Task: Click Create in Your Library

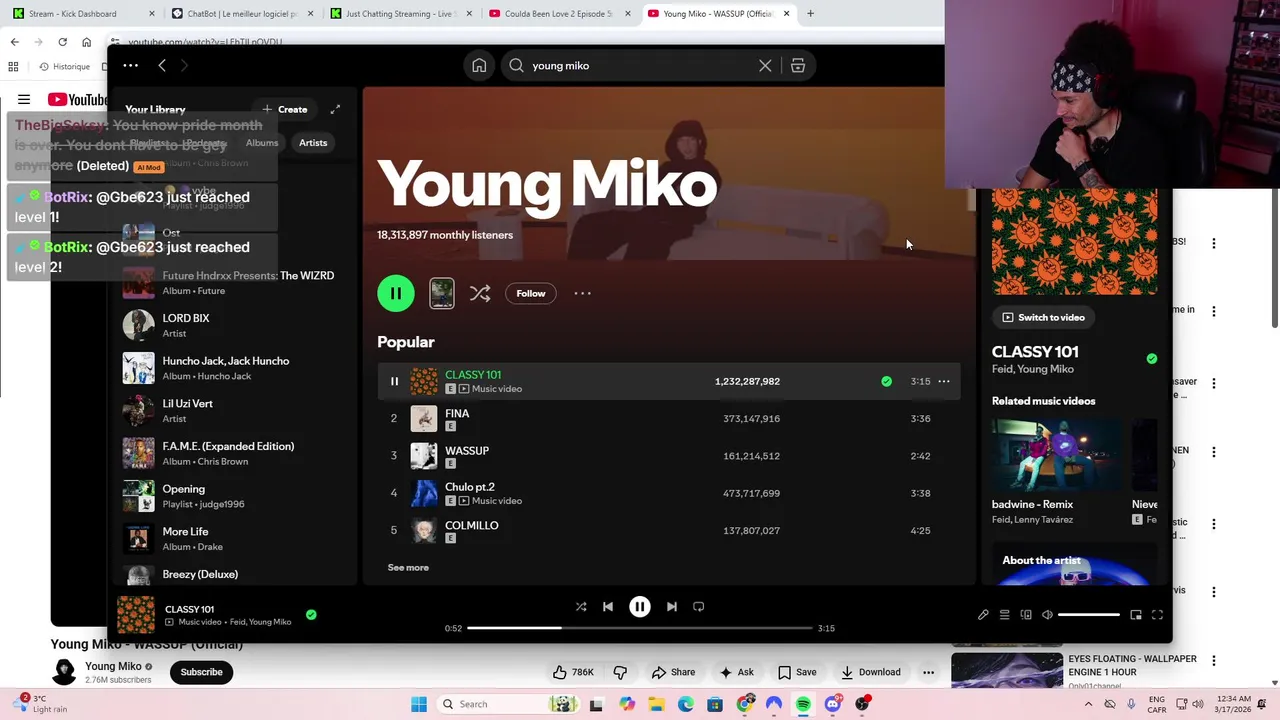Action: click(x=285, y=109)
